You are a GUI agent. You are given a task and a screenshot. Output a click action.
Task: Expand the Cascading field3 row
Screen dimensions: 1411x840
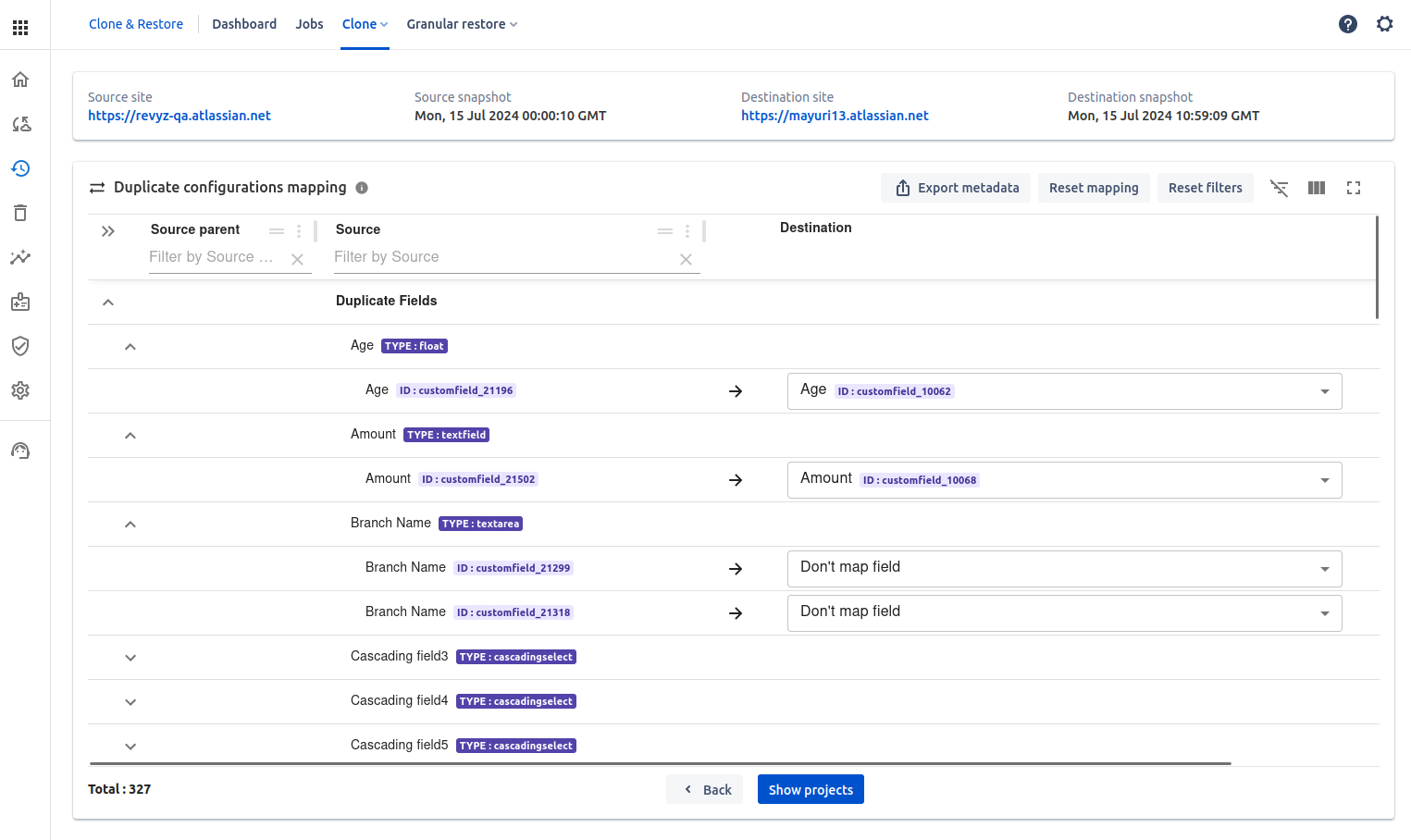130,658
